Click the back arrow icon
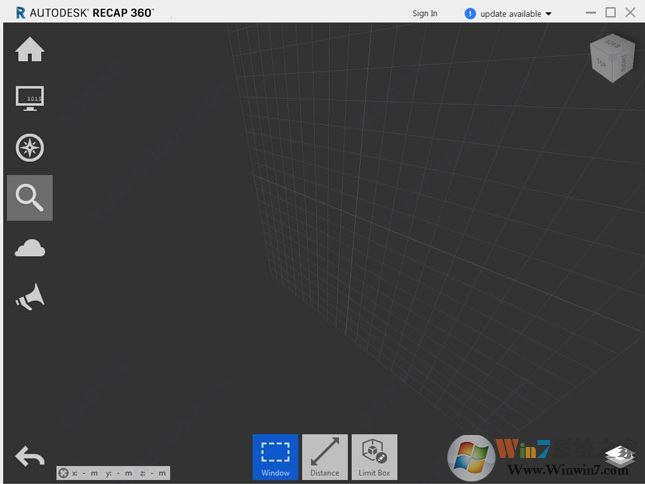This screenshot has height=484, width=645. point(30,457)
